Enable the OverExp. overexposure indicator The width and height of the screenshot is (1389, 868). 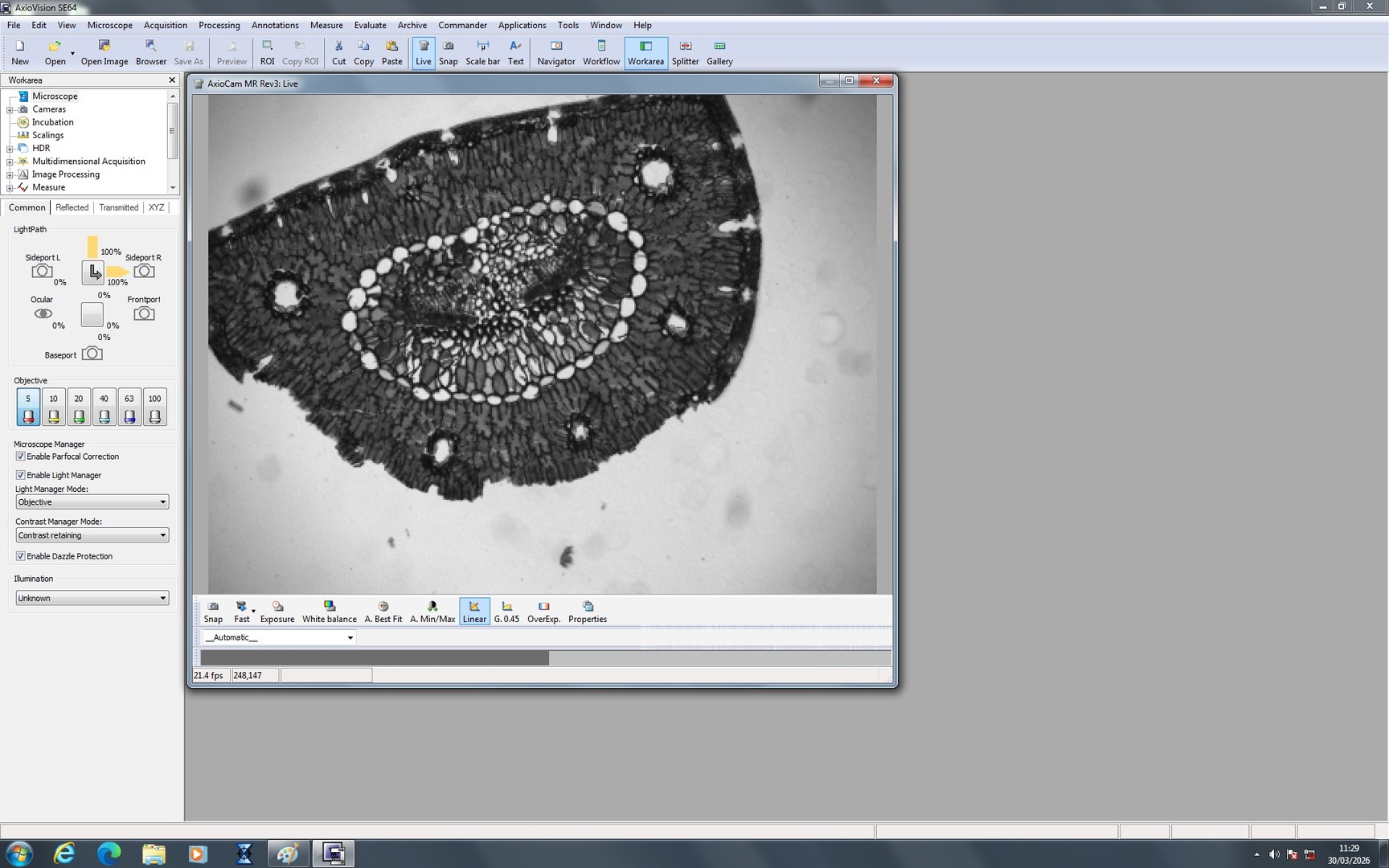click(543, 611)
